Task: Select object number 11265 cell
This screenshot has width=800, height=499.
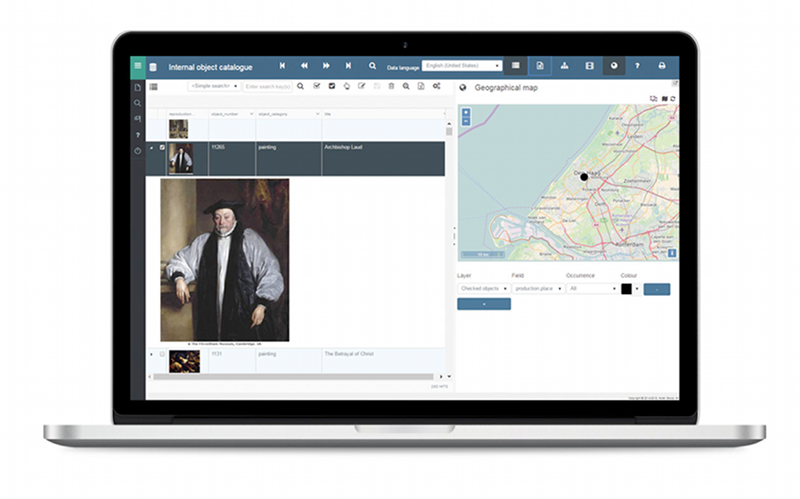Action: tap(232, 159)
